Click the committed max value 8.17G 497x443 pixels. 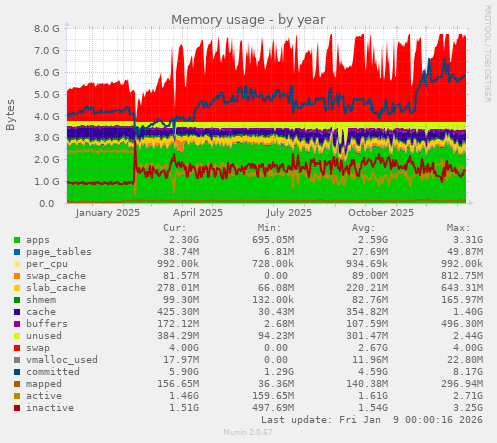tap(468, 372)
